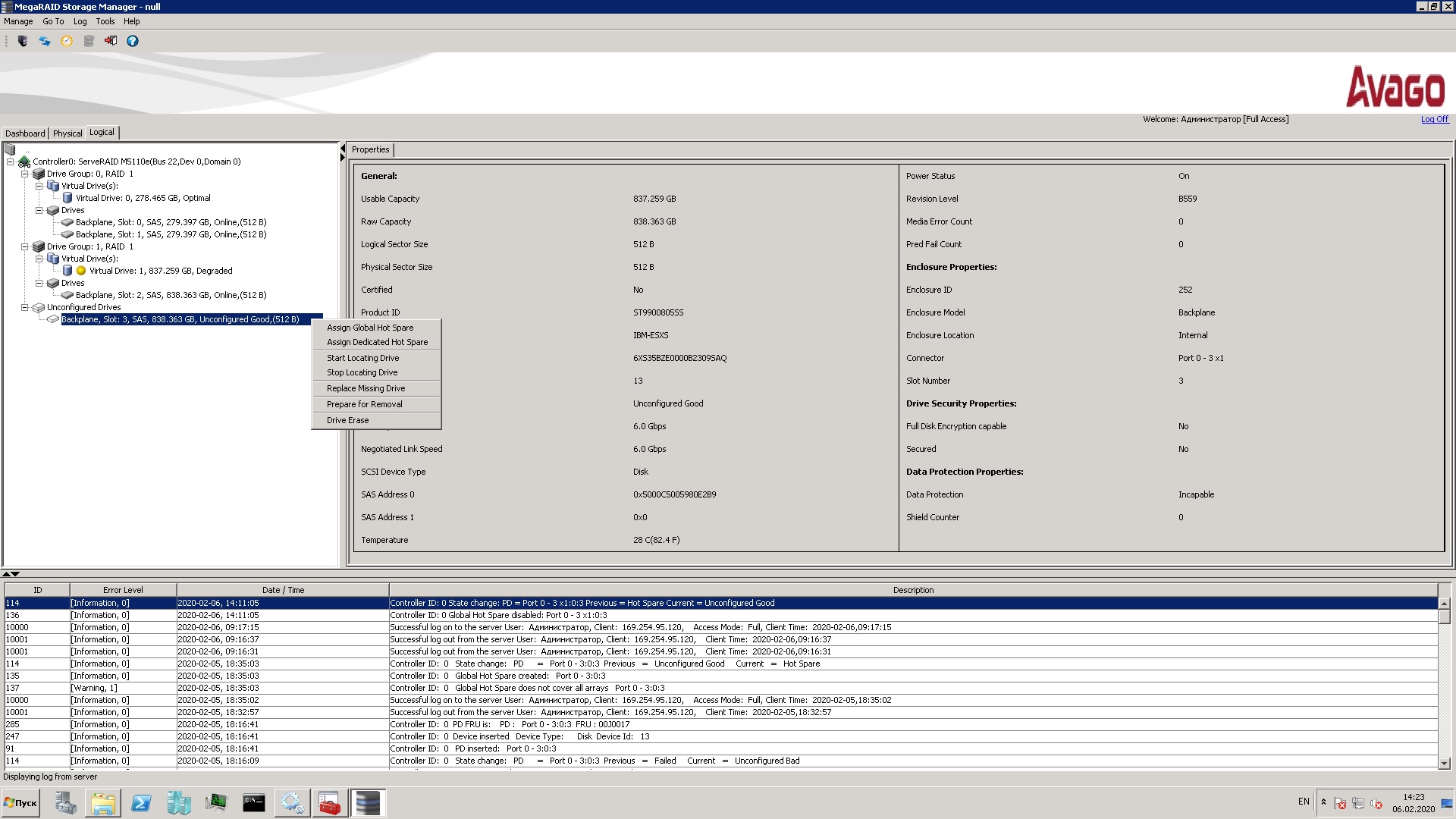Open PowerShell from the taskbar
This screenshot has height=819, width=1456.
(141, 803)
